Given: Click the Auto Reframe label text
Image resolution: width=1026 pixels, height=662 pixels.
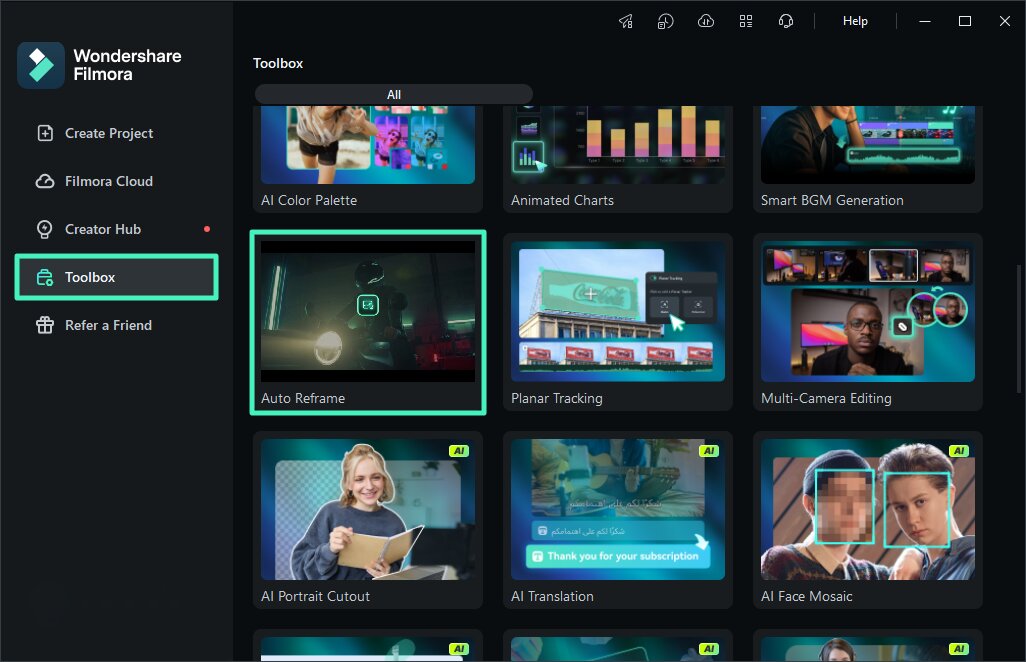Looking at the screenshot, I should click(x=303, y=398).
